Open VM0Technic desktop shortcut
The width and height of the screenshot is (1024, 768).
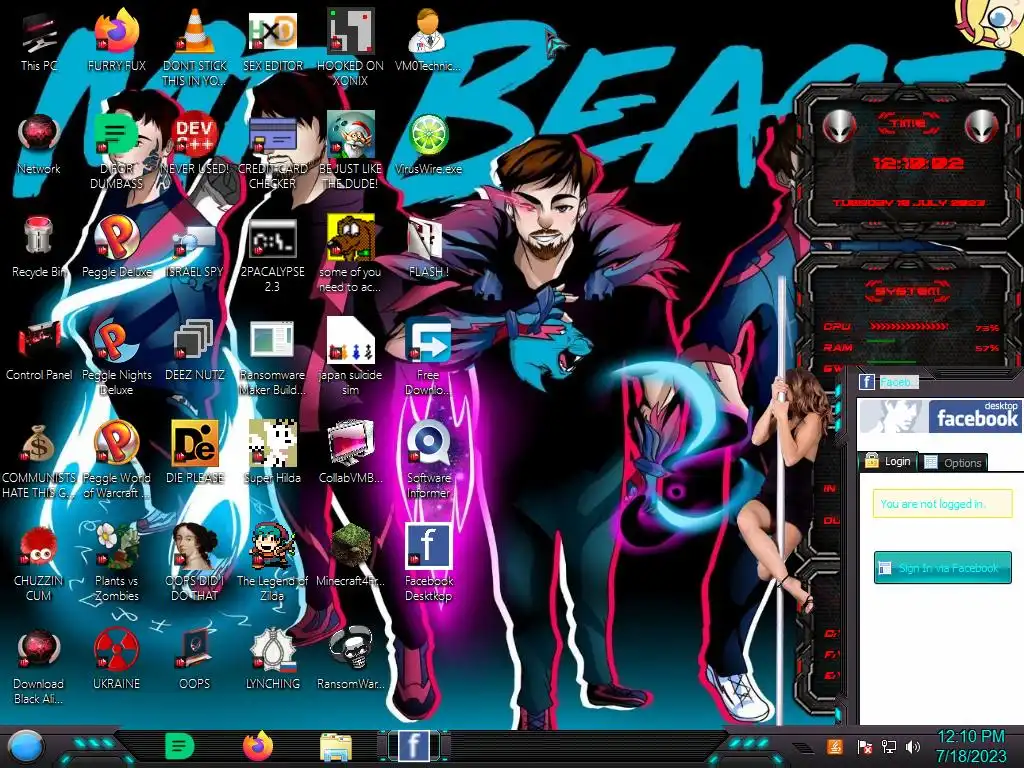(428, 41)
